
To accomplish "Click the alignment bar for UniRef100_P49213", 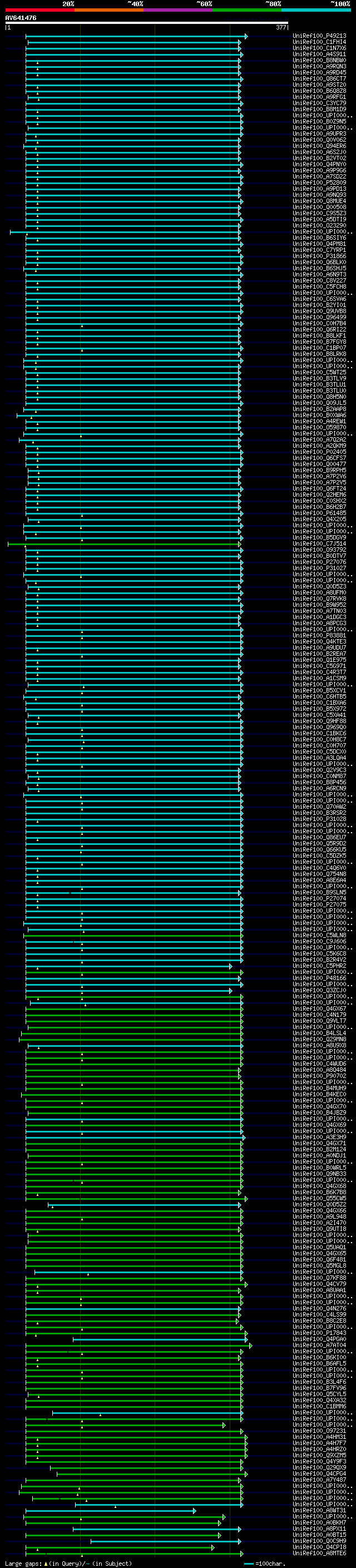I will point(136,37).
